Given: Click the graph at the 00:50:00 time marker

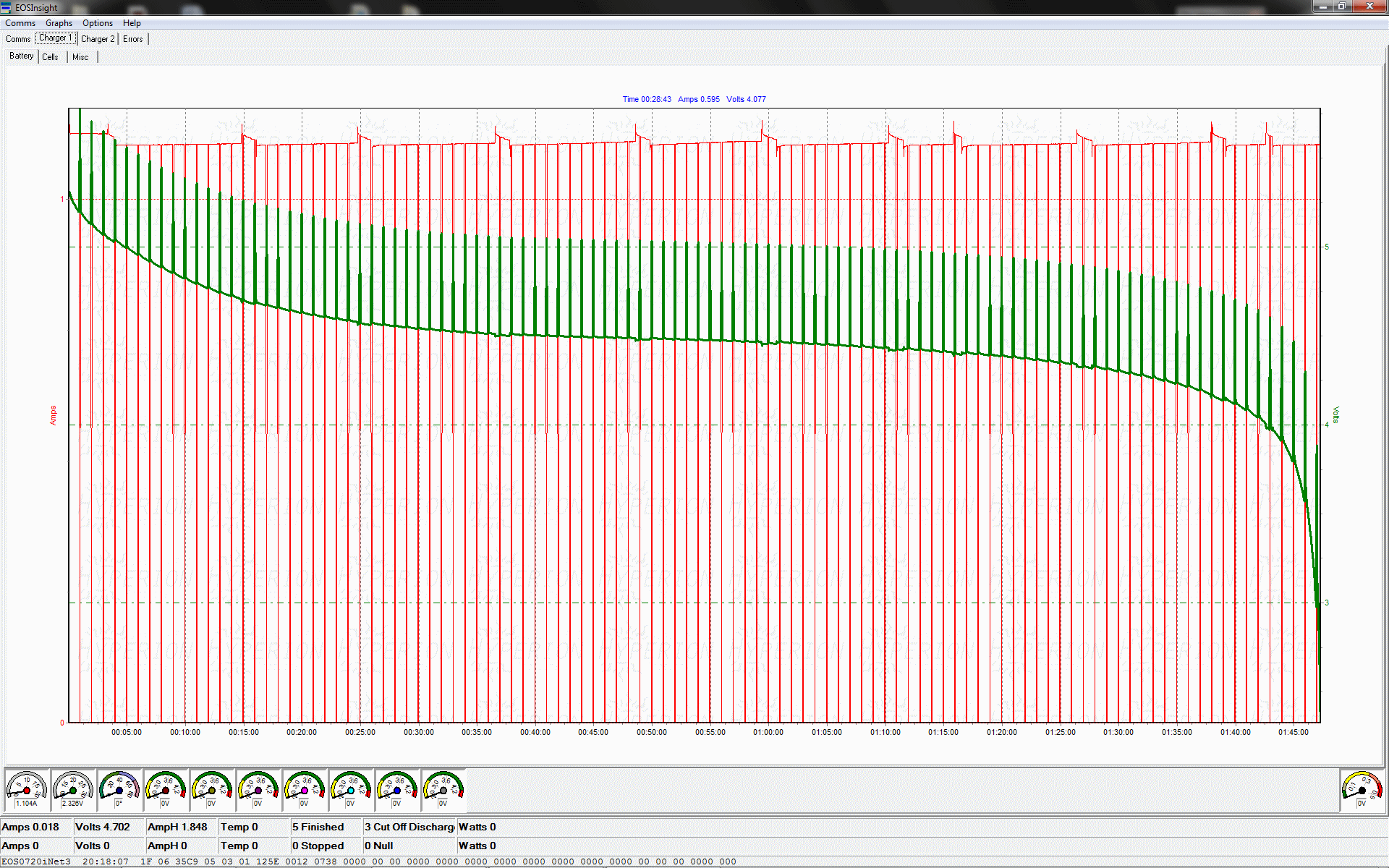Looking at the screenshot, I should point(652,434).
